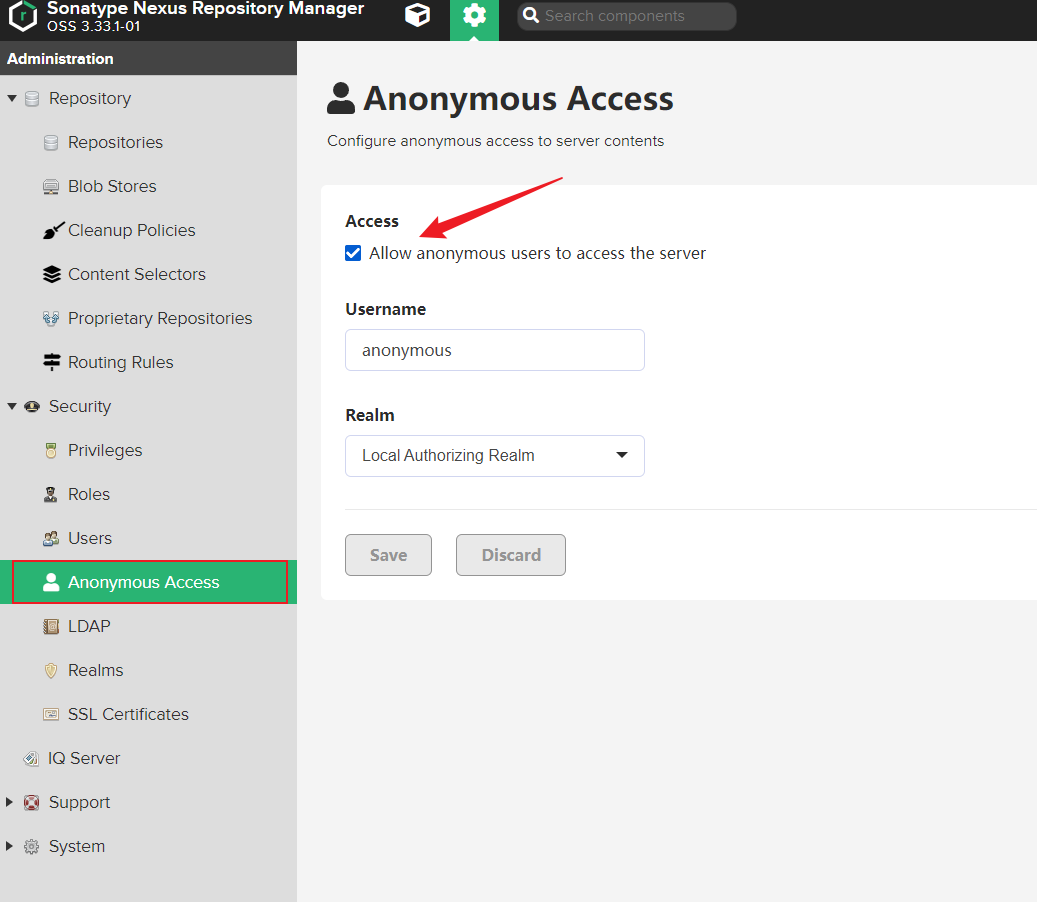Click the Blob Stores icon
This screenshot has width=1037, height=902.
(51, 186)
